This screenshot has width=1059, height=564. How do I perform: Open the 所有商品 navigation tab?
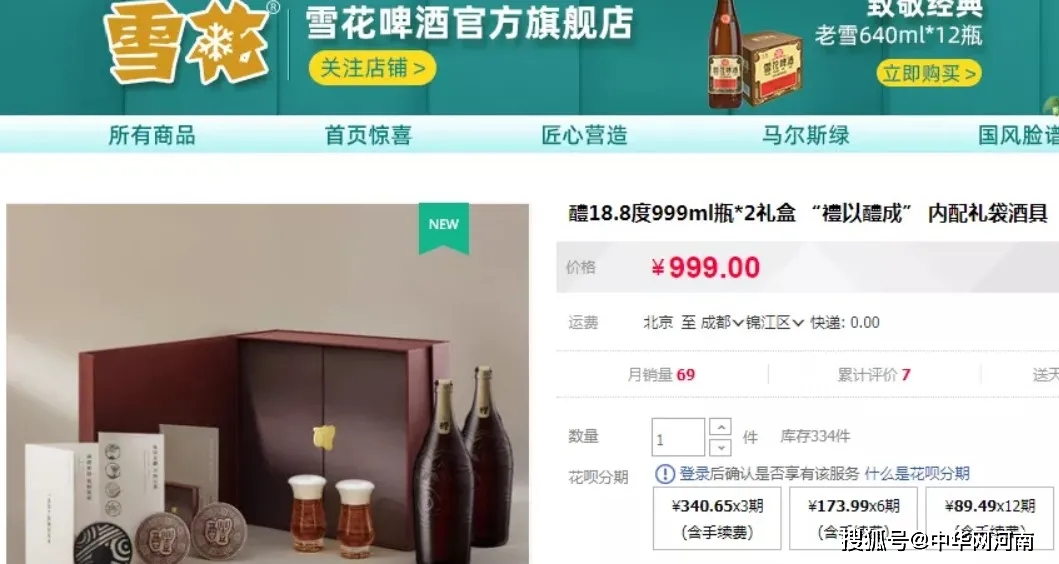click(x=152, y=135)
